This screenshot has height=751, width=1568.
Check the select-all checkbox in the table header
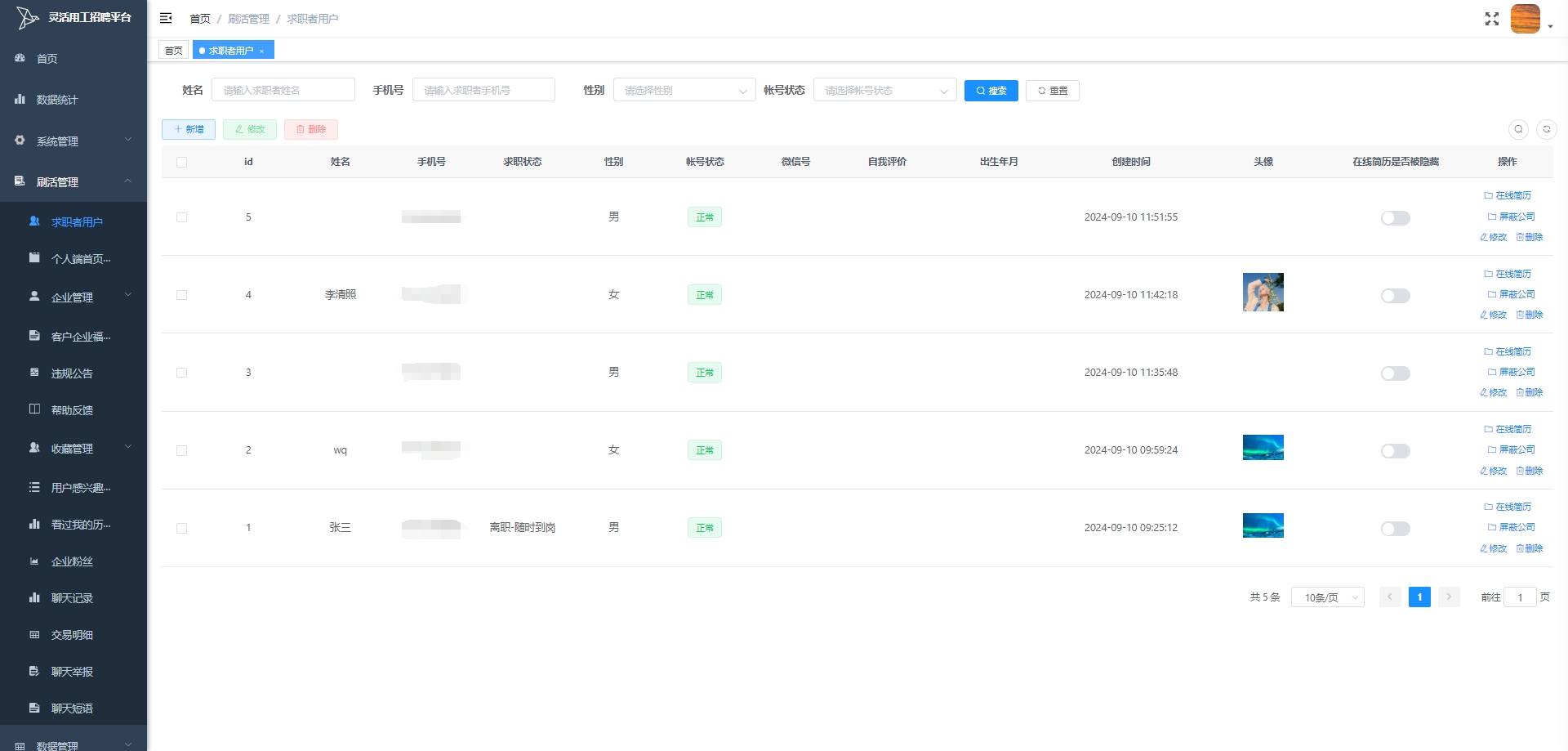181,162
